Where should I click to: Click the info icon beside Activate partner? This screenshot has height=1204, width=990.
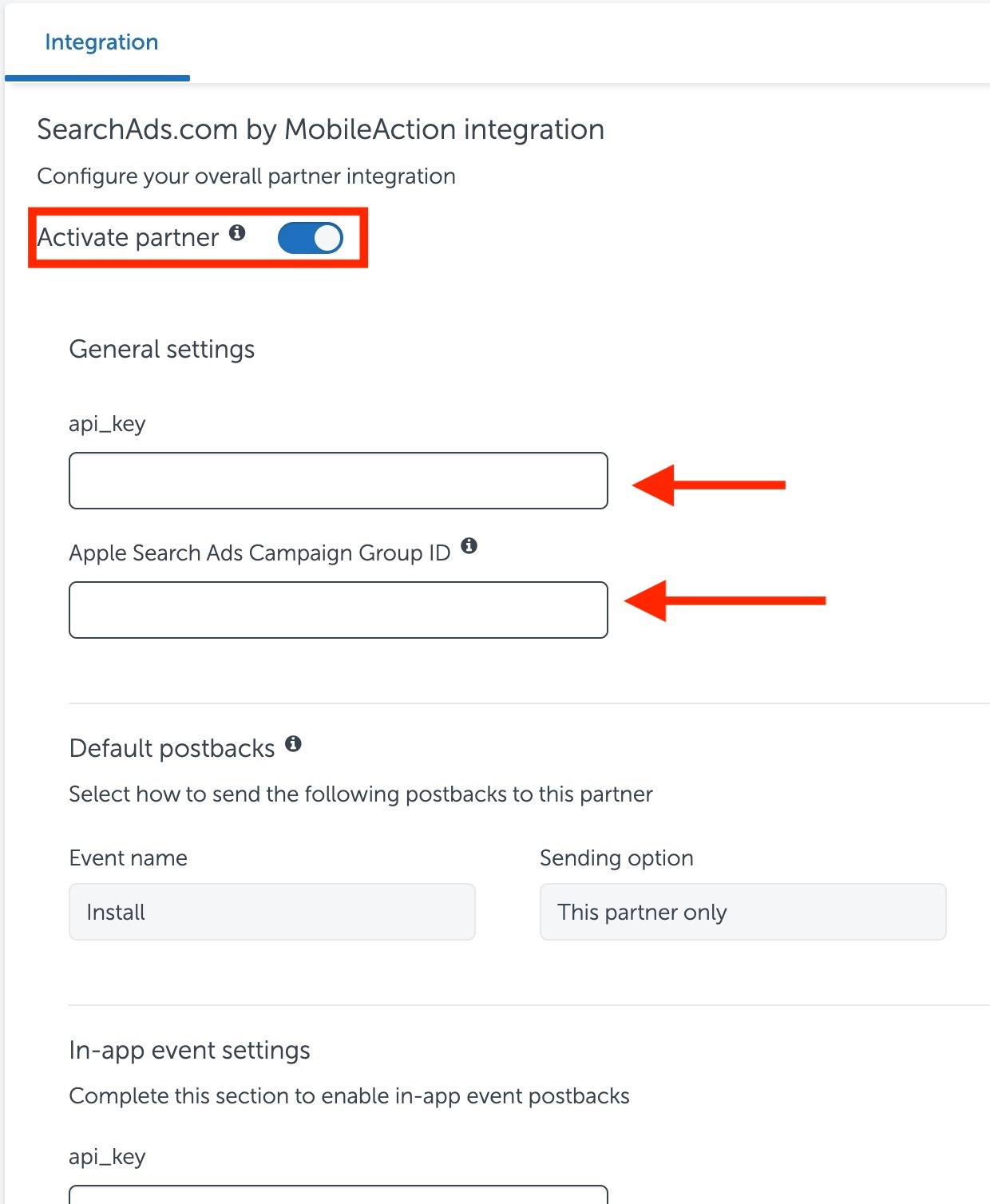coord(238,233)
